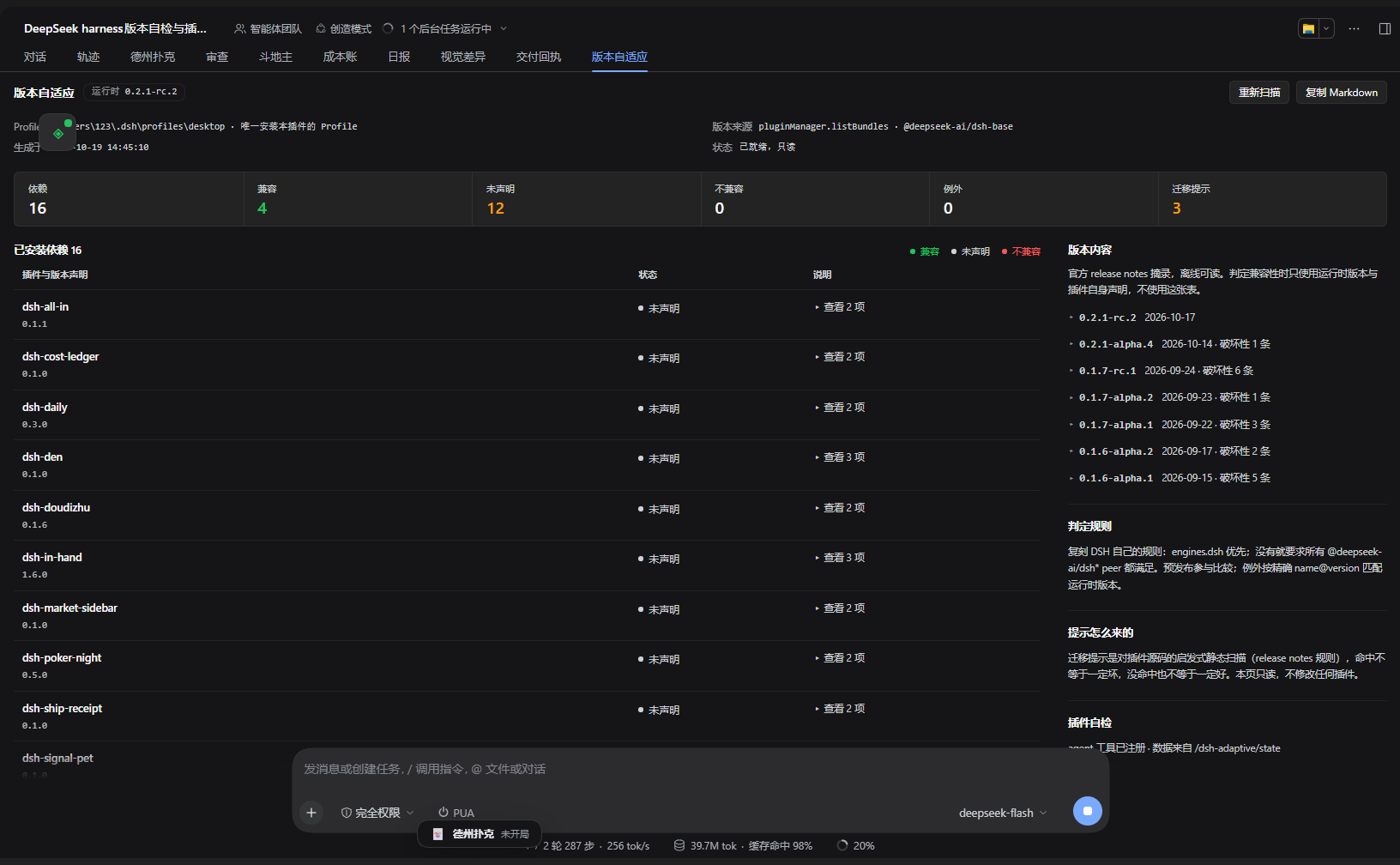Toggle the PUA power switch

[456, 813]
